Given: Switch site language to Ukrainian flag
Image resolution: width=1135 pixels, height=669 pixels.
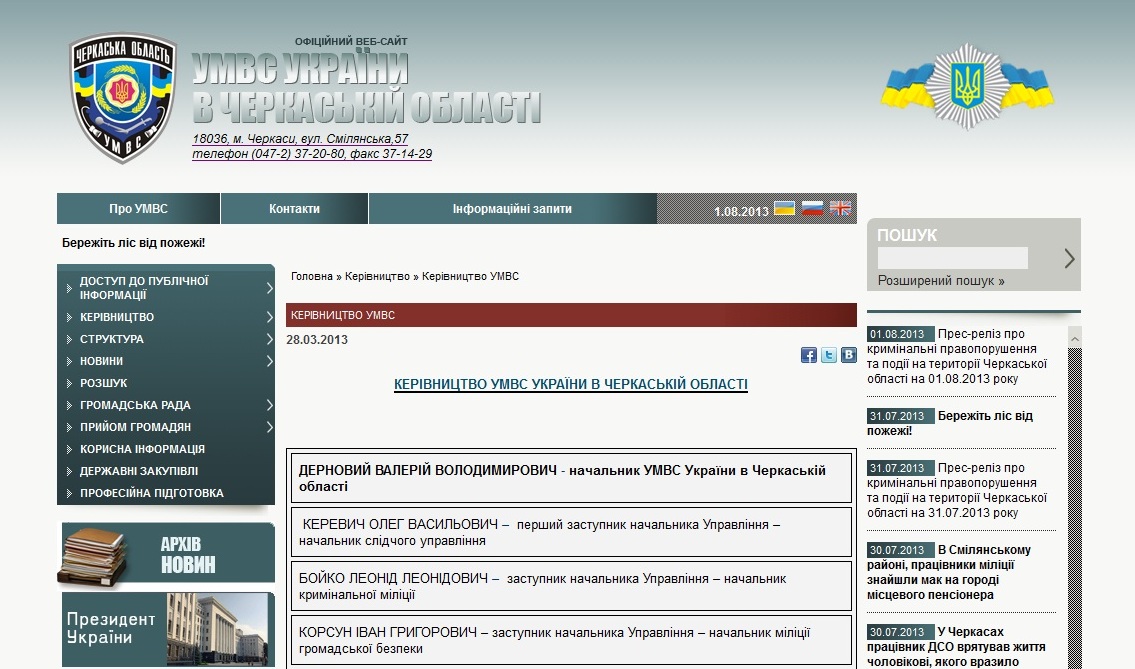Looking at the screenshot, I should coord(784,209).
